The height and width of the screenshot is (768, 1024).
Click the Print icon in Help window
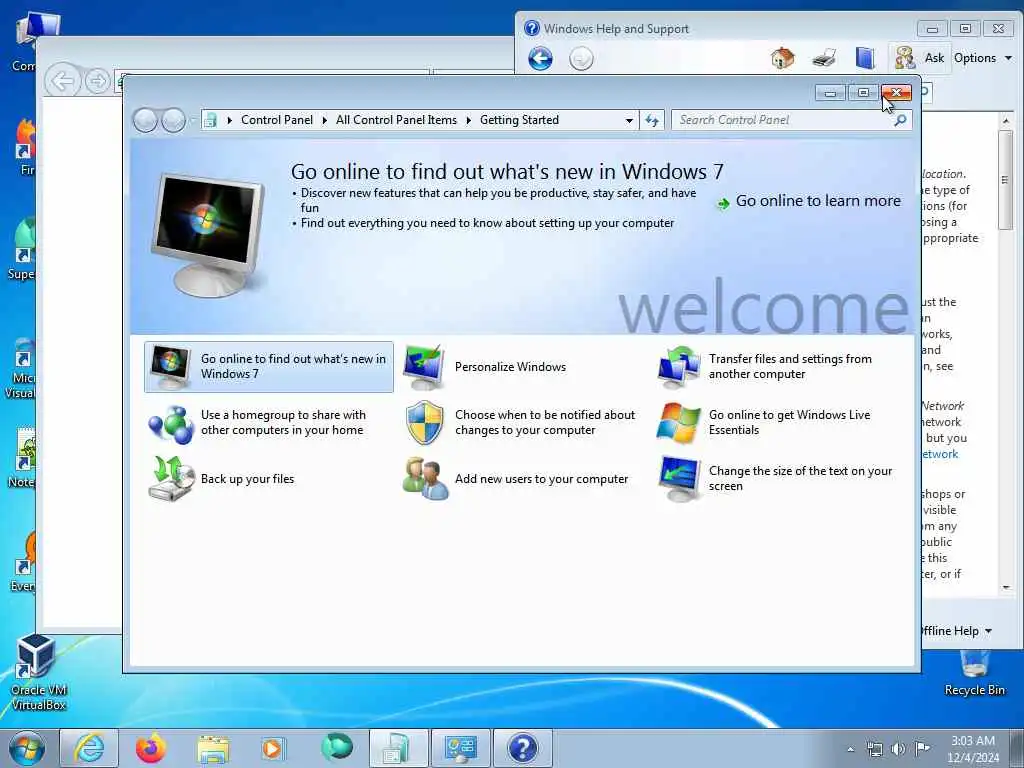[x=824, y=58]
